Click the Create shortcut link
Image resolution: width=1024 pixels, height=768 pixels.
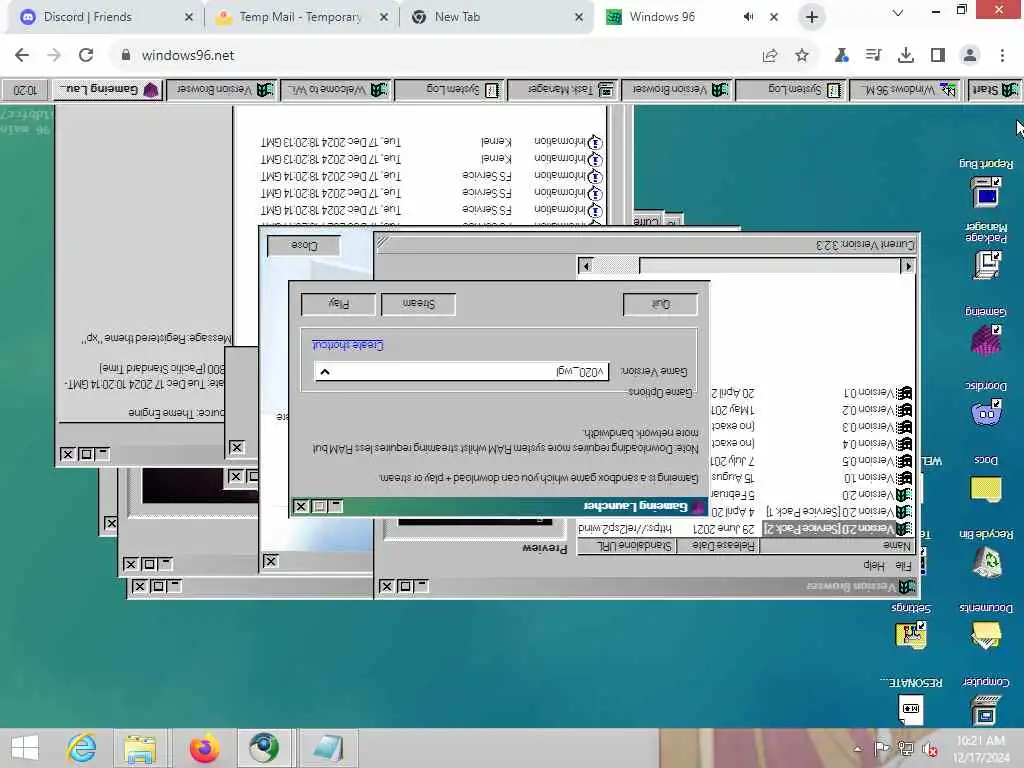(x=347, y=345)
